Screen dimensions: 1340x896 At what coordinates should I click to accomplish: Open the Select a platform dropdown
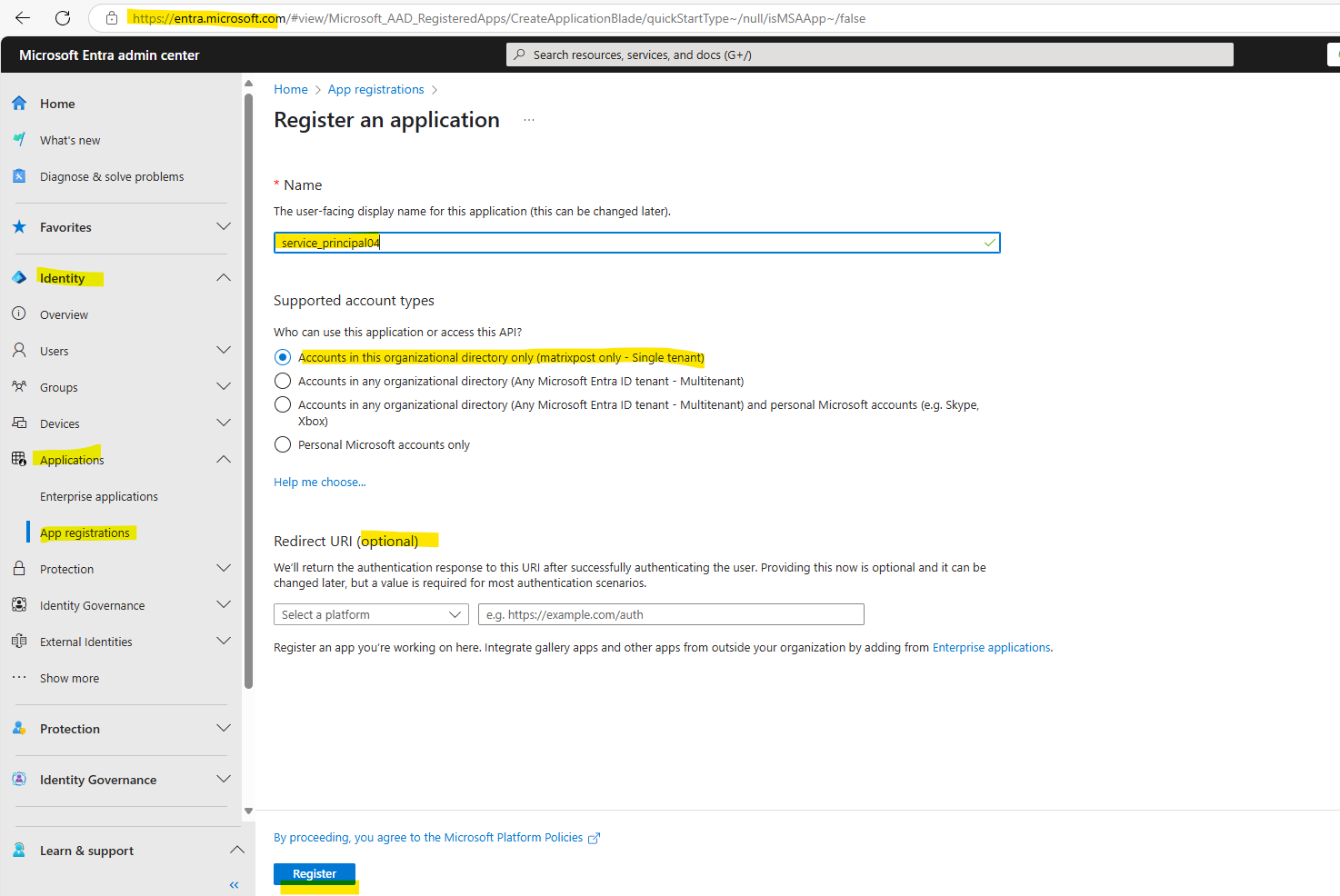(370, 614)
